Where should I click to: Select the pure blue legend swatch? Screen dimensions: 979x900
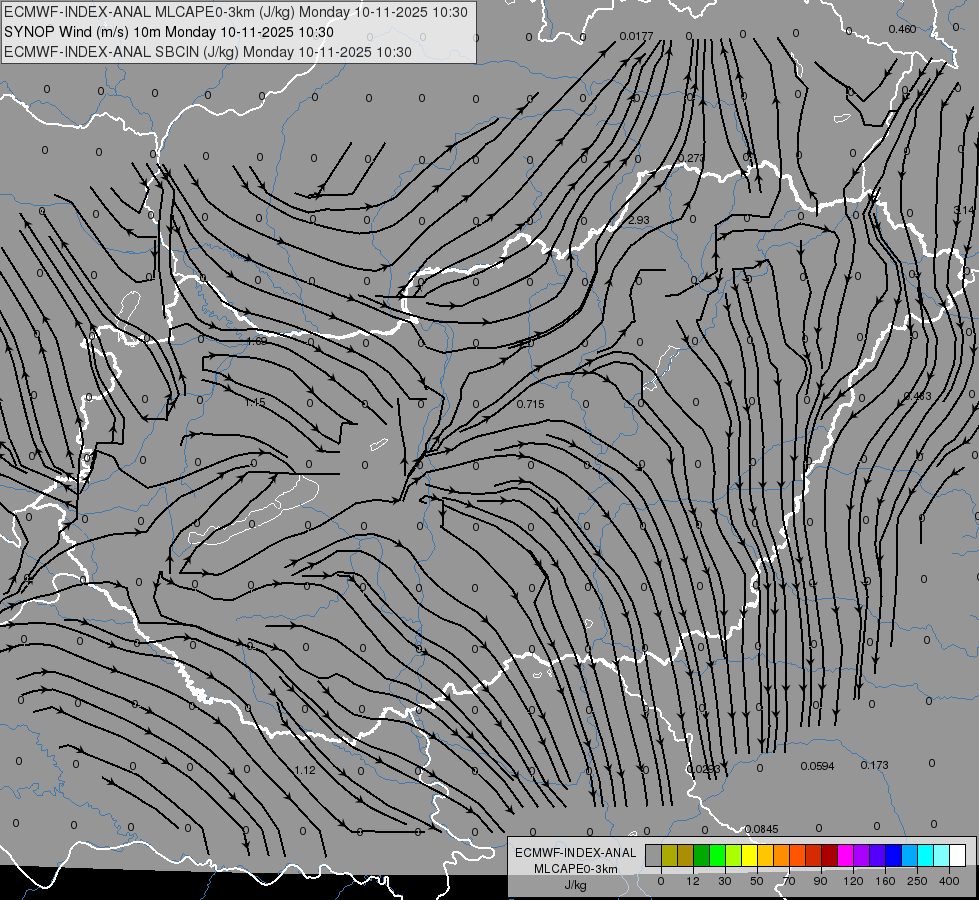pos(893,855)
